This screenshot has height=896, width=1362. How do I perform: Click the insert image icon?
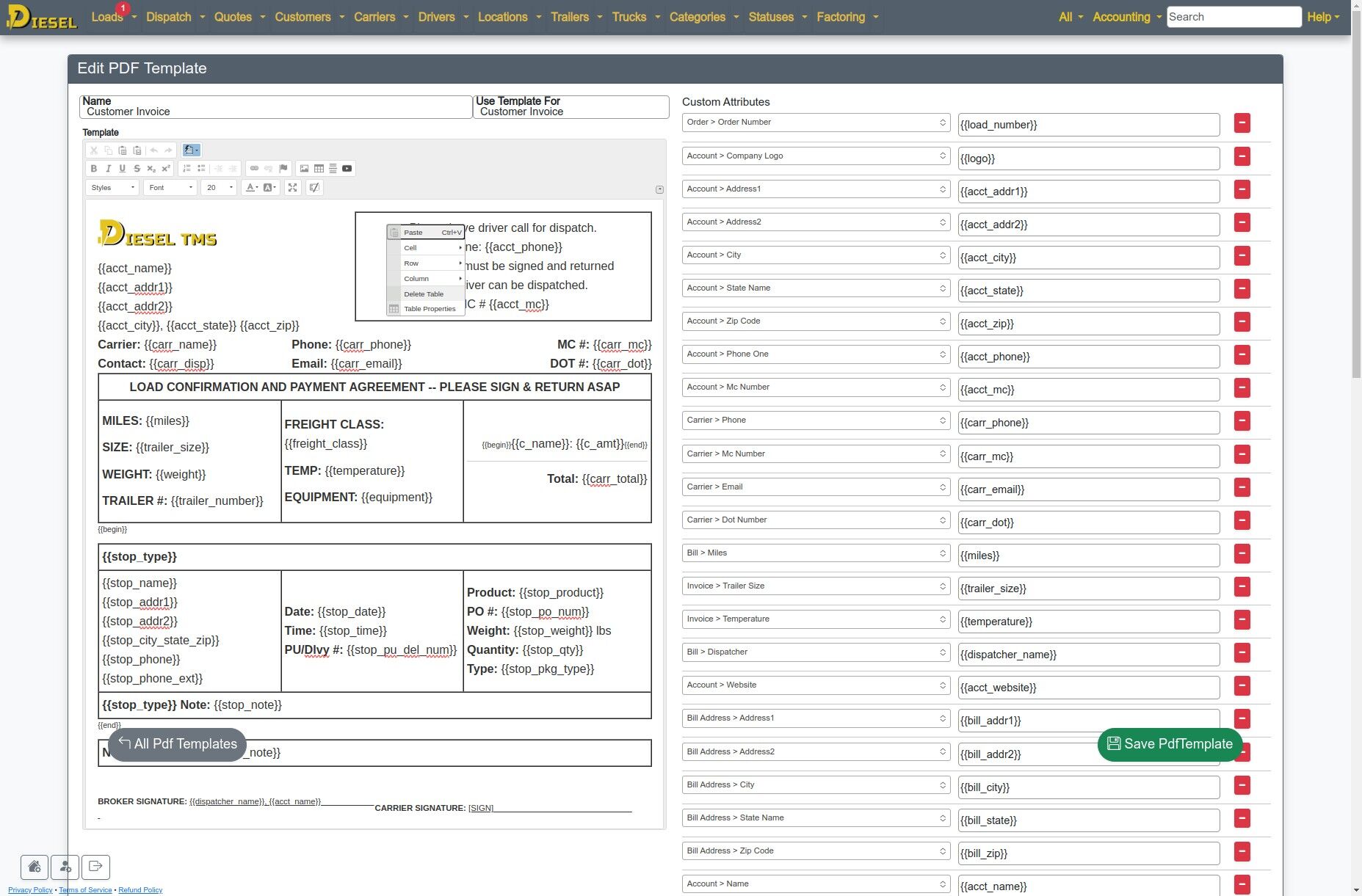click(x=304, y=169)
